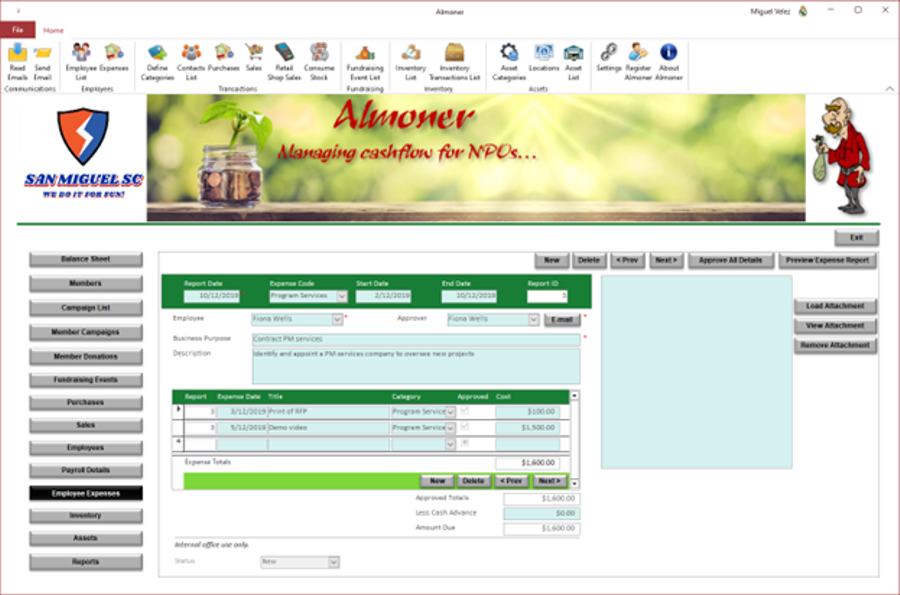This screenshot has height=595, width=900.
Task: Open the Send Email ribbon icon
Action: click(42, 62)
